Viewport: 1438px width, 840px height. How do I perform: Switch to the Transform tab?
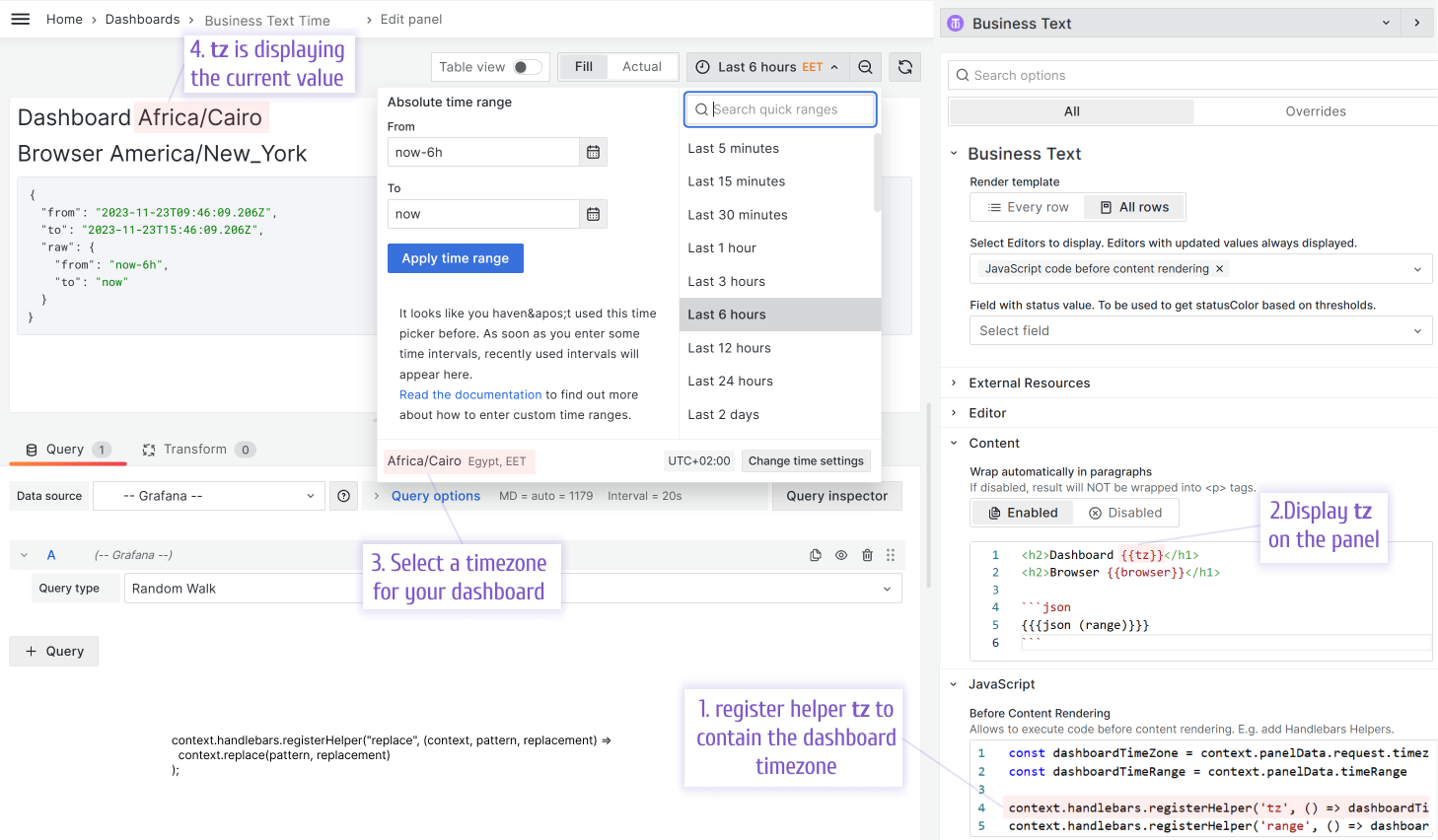pyautogui.click(x=199, y=450)
